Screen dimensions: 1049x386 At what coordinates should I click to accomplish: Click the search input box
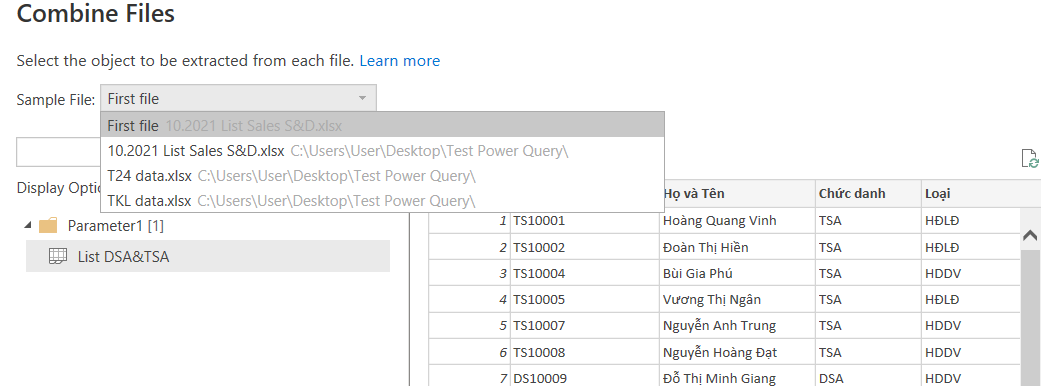[x=58, y=152]
